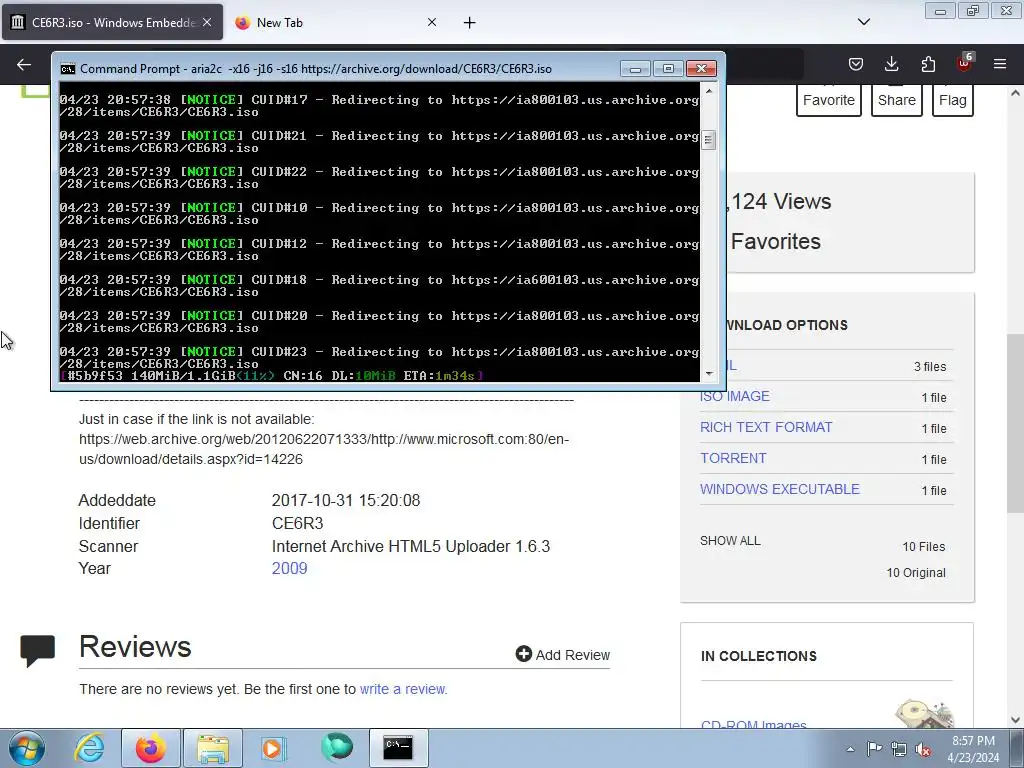
Task: Click the 10 Files count text
Action: click(x=923, y=547)
